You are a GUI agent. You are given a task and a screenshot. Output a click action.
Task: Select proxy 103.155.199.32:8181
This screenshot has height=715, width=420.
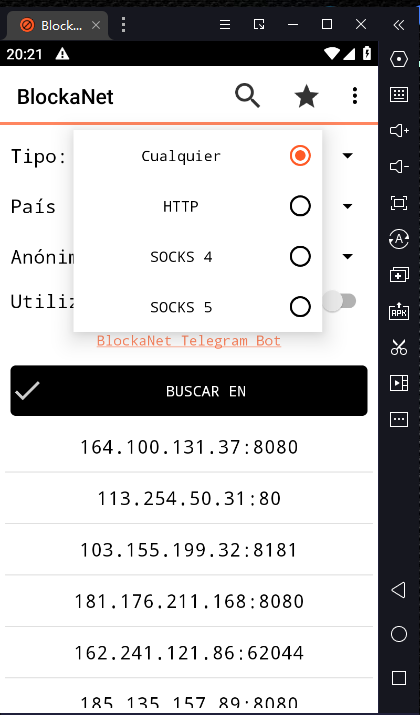coord(189,550)
